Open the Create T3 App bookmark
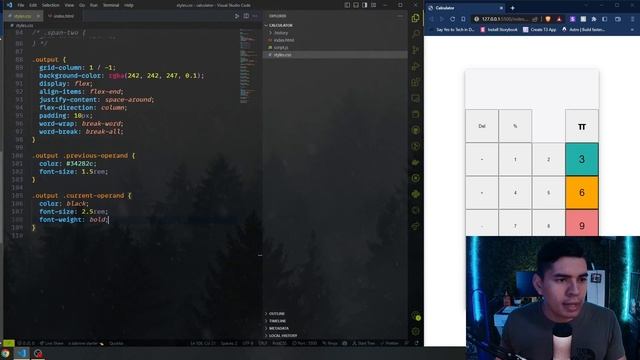This screenshot has width=640, height=360. coord(540,30)
